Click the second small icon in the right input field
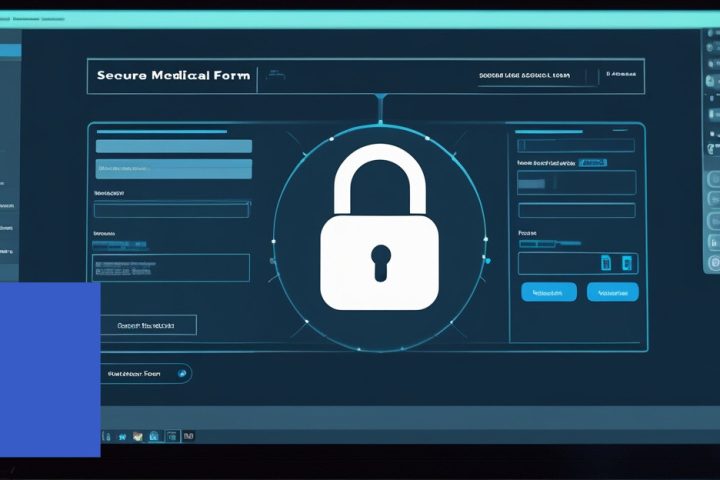Screen dimensions: 720x480 coord(627,263)
